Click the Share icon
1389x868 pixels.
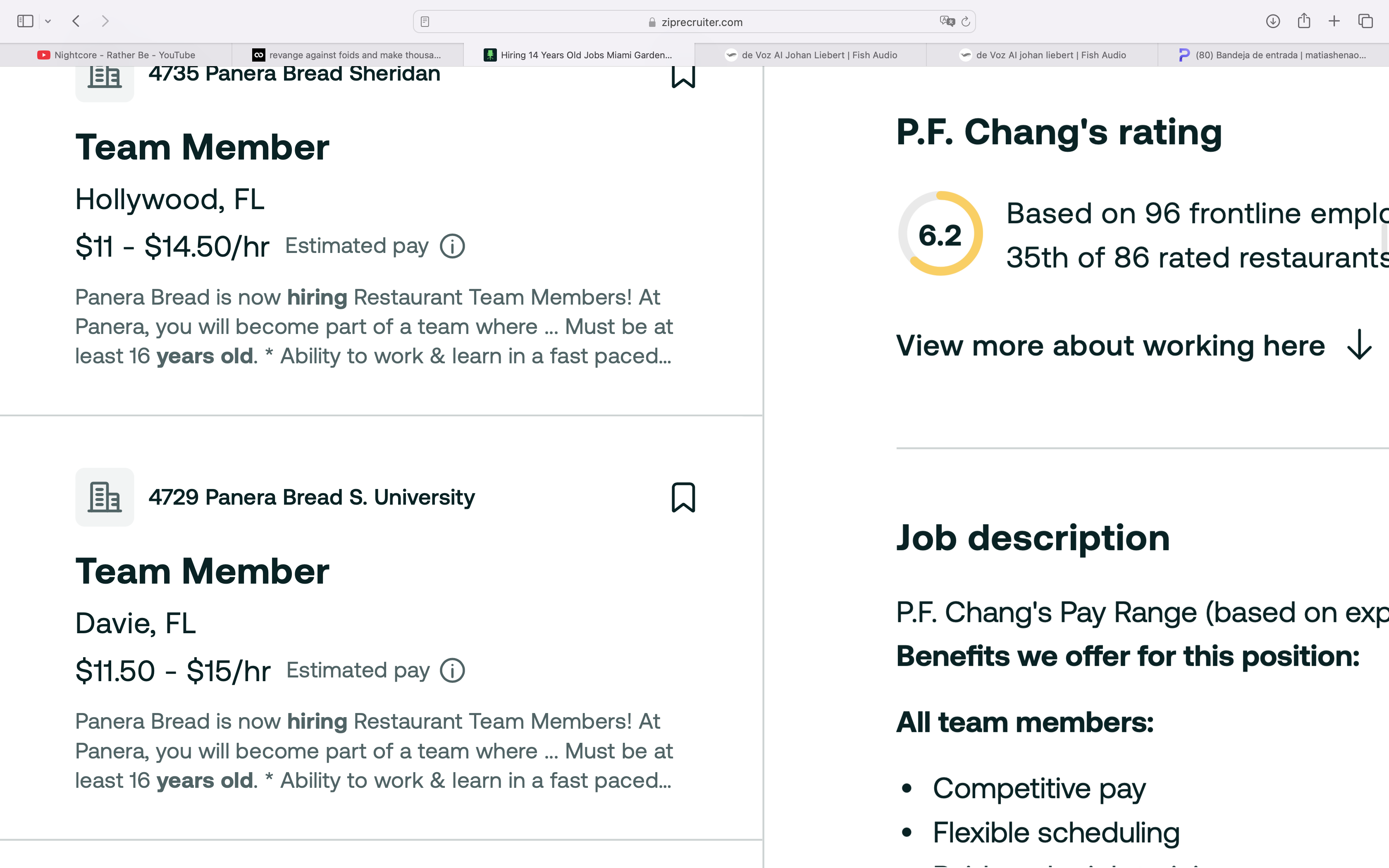(1304, 21)
